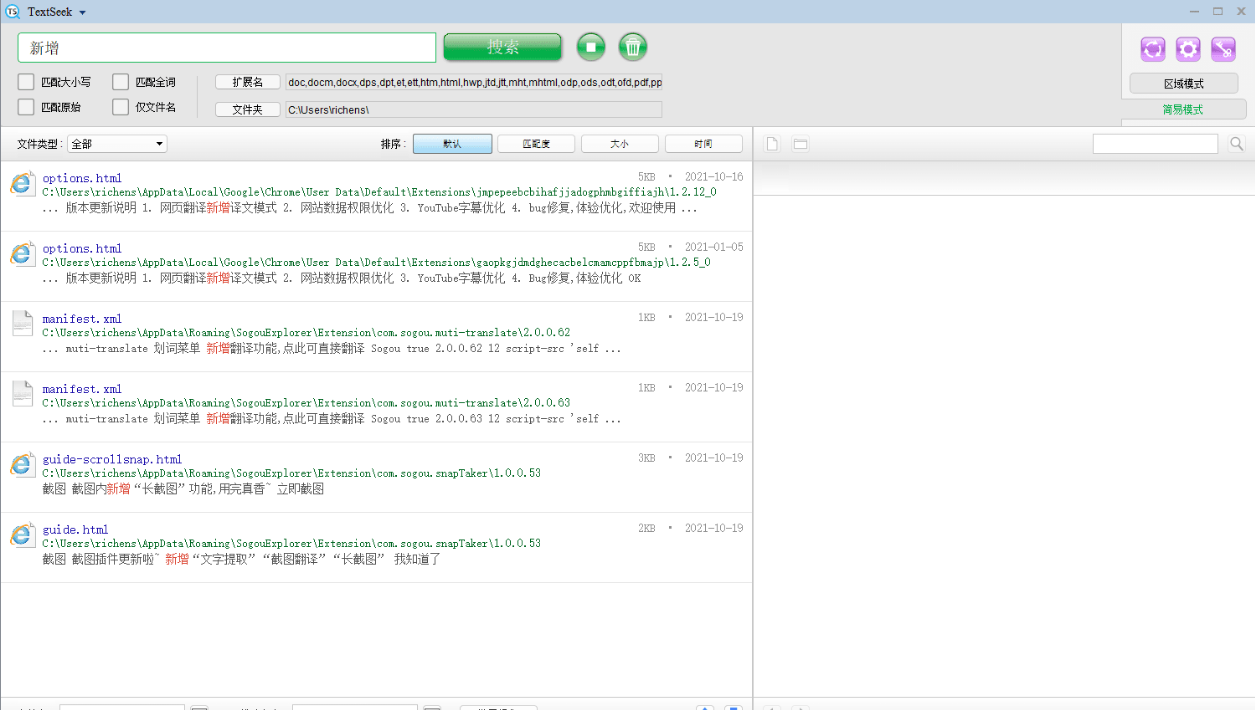Open the 文件类型 file type dropdown

point(117,143)
